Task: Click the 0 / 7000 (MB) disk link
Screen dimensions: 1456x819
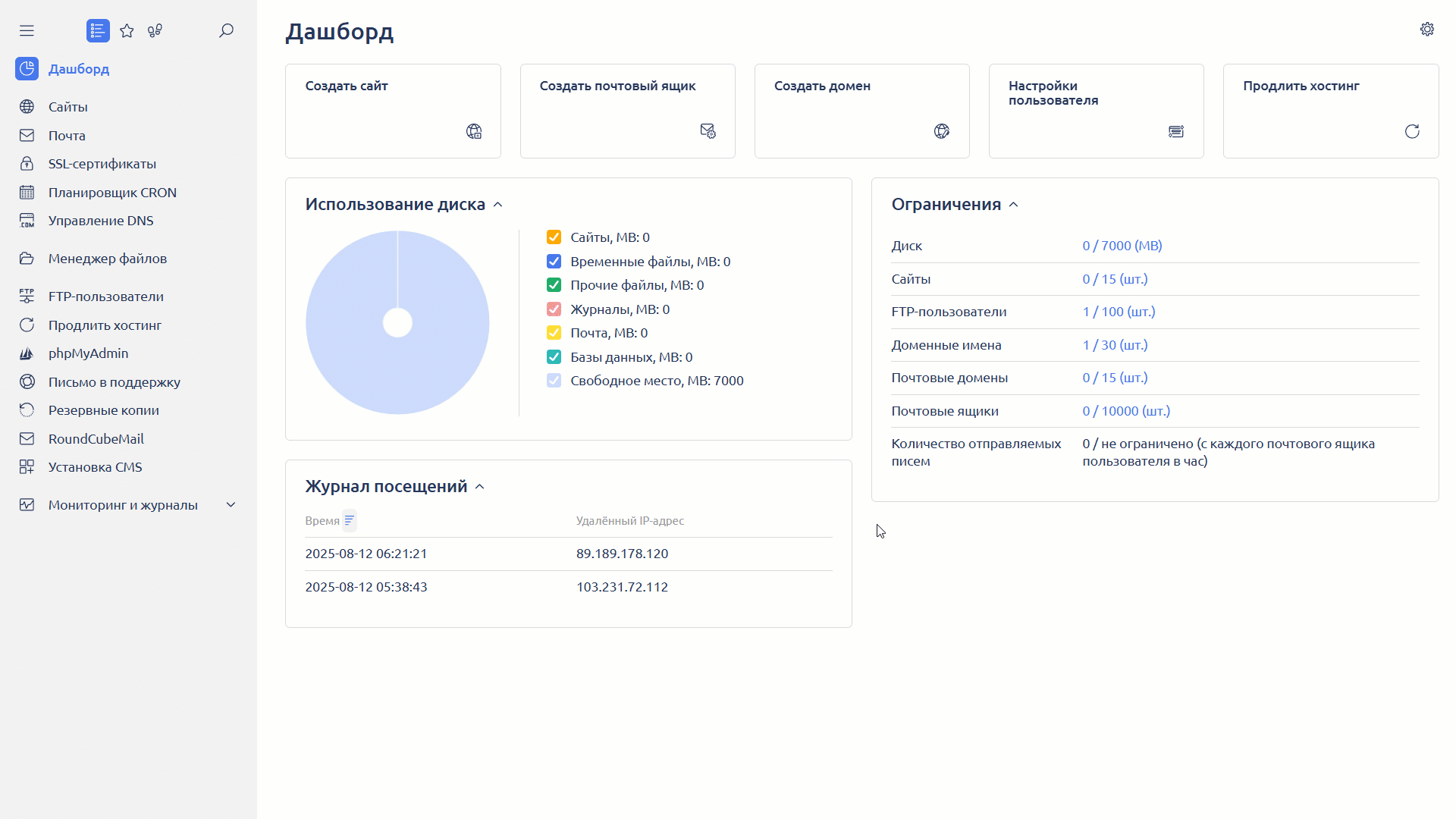Action: click(1122, 246)
